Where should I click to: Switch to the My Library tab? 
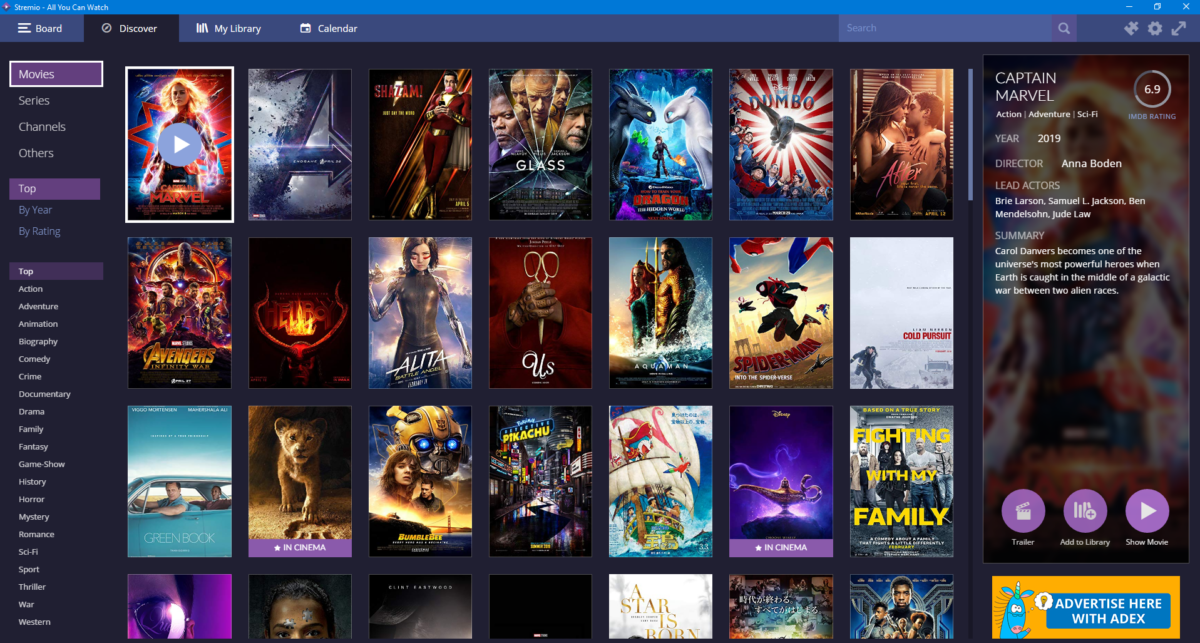(228, 28)
